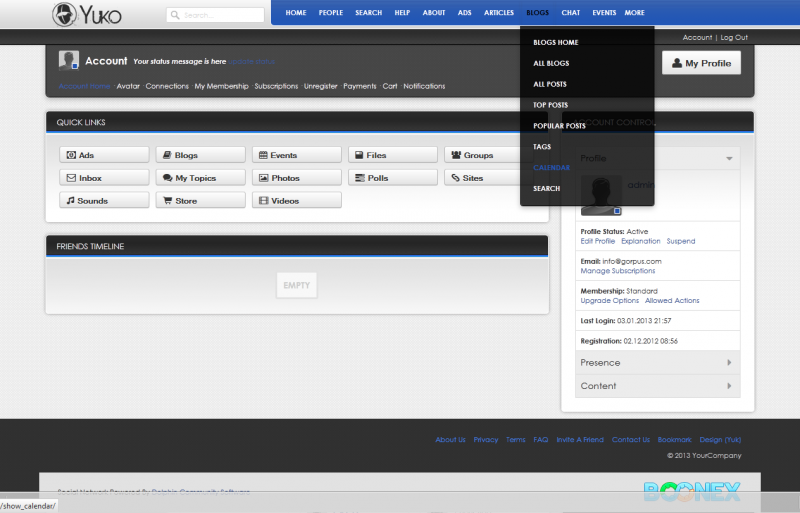Open the Notifications tab

pyautogui.click(x=424, y=86)
